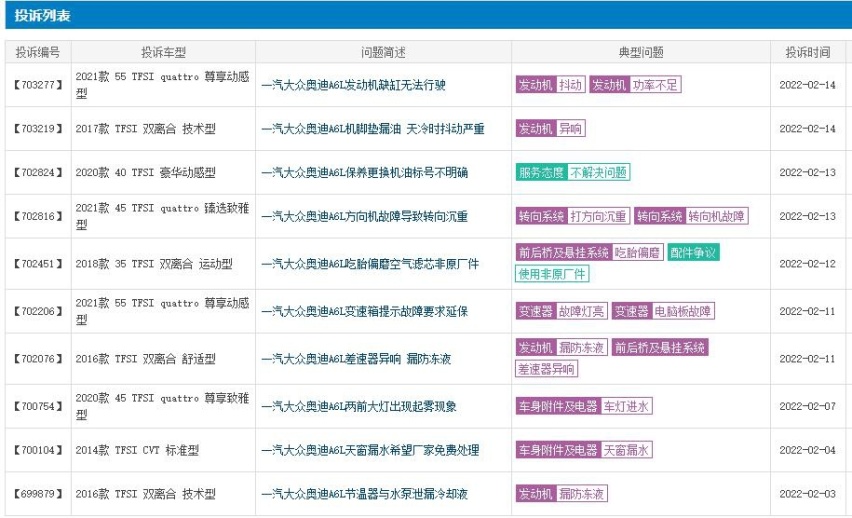
Task: Click the 发动机 异响 tag
Action: [550, 129]
